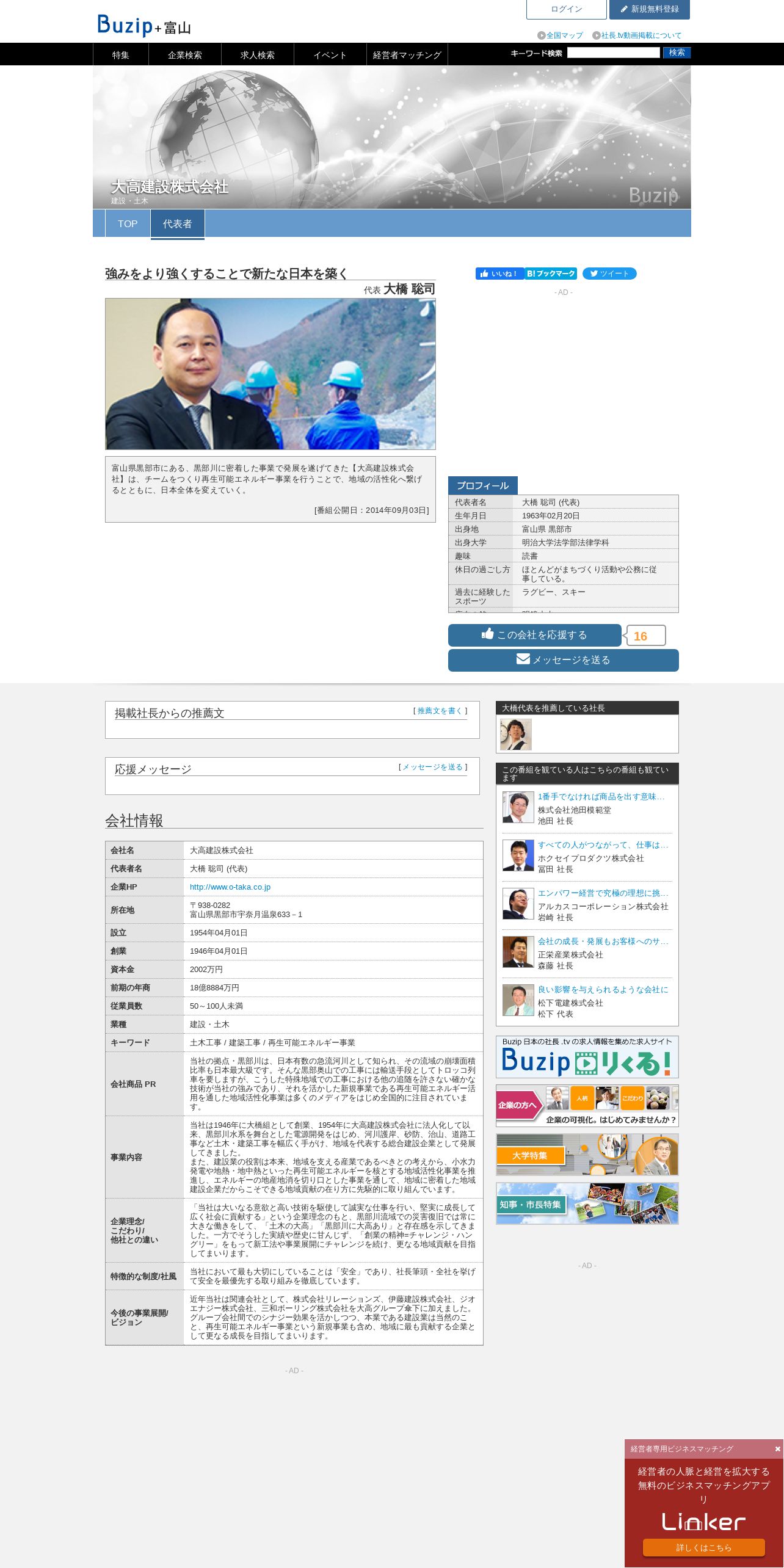The width and height of the screenshot is (784, 1568).
Task: Click この会社を応援する button
Action: click(534, 635)
